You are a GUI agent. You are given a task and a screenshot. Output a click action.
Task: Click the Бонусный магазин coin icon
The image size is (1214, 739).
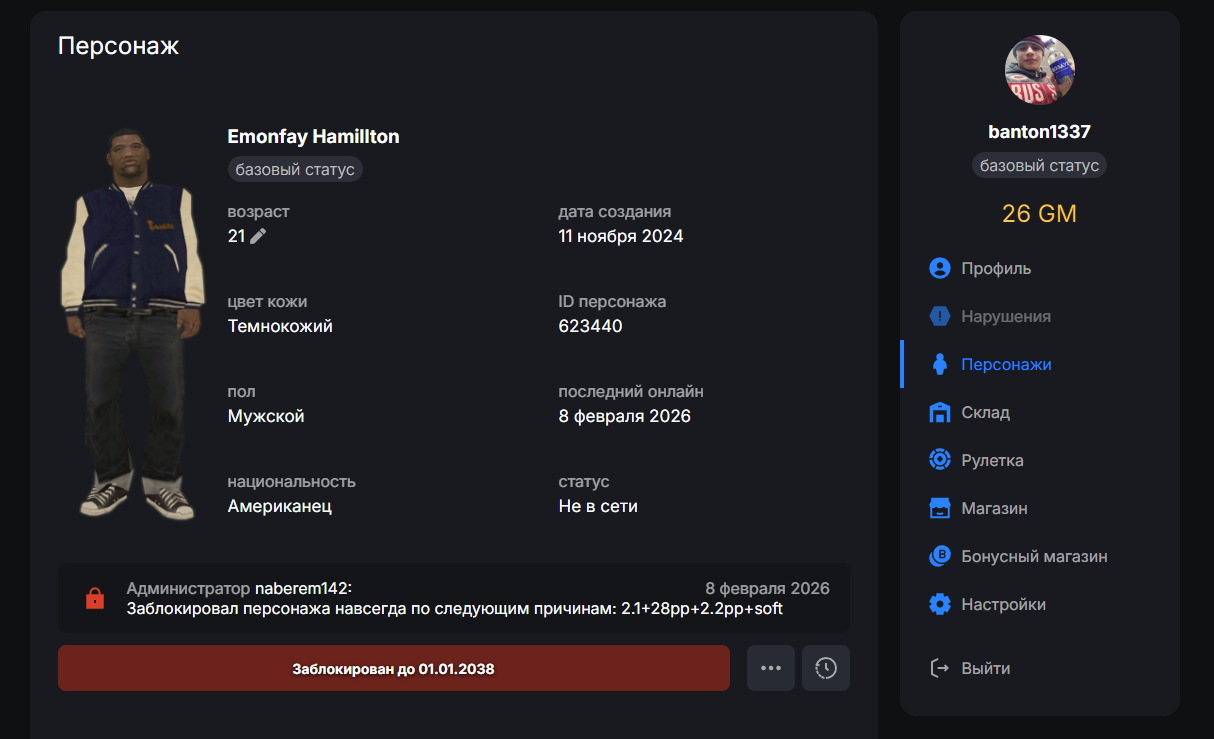tap(939, 556)
